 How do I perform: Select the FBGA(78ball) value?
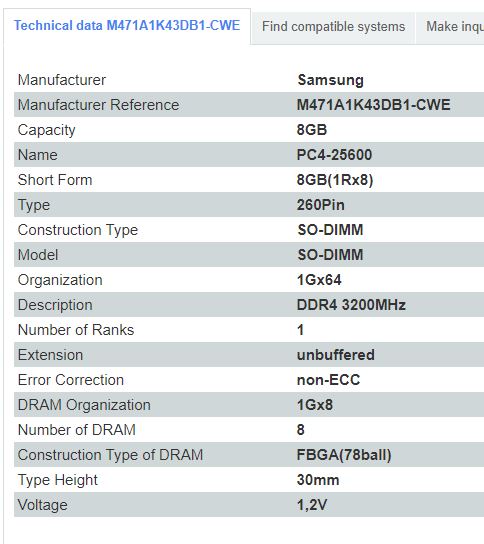(344, 455)
